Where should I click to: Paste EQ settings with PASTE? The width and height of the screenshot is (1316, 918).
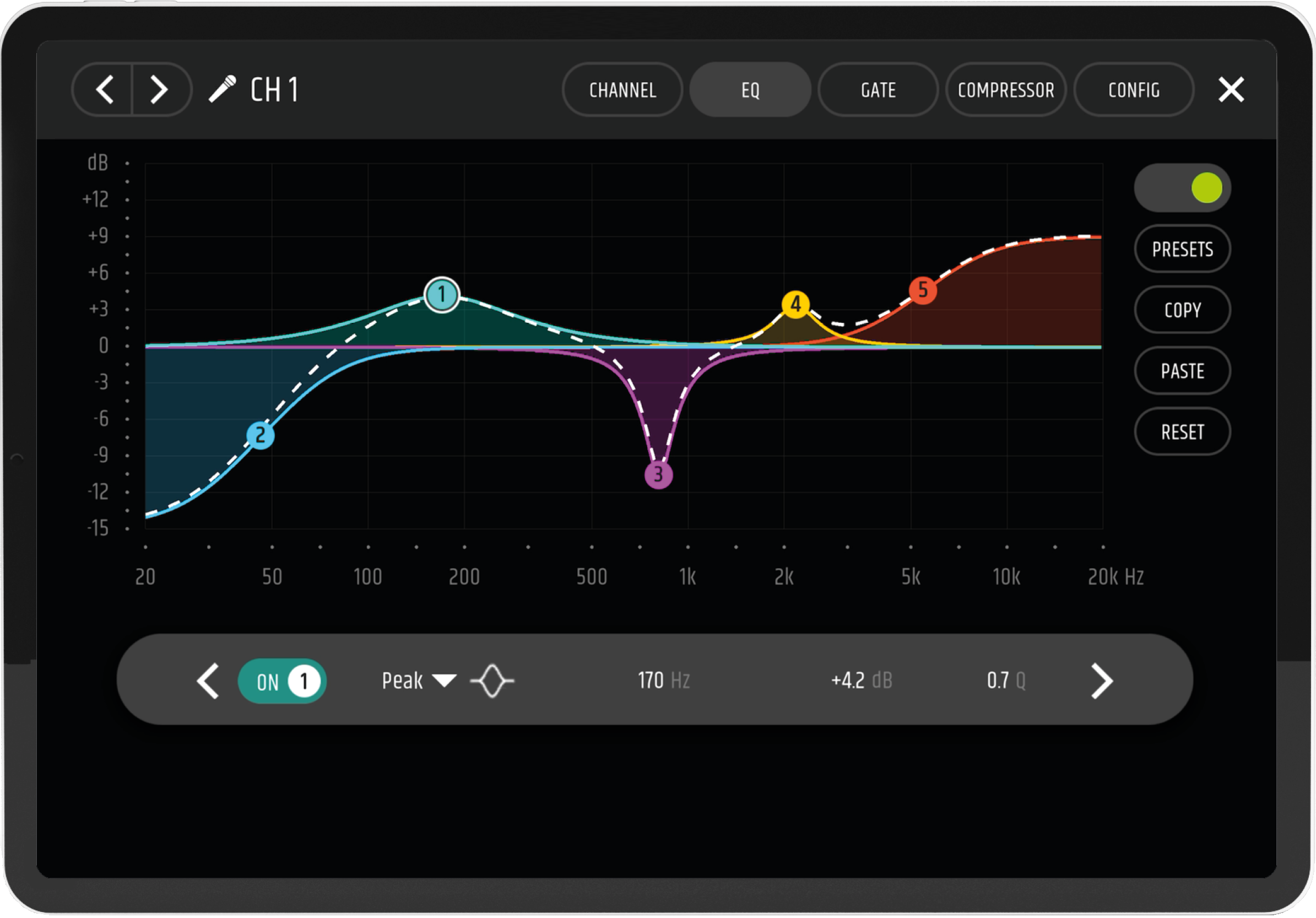coord(1183,371)
